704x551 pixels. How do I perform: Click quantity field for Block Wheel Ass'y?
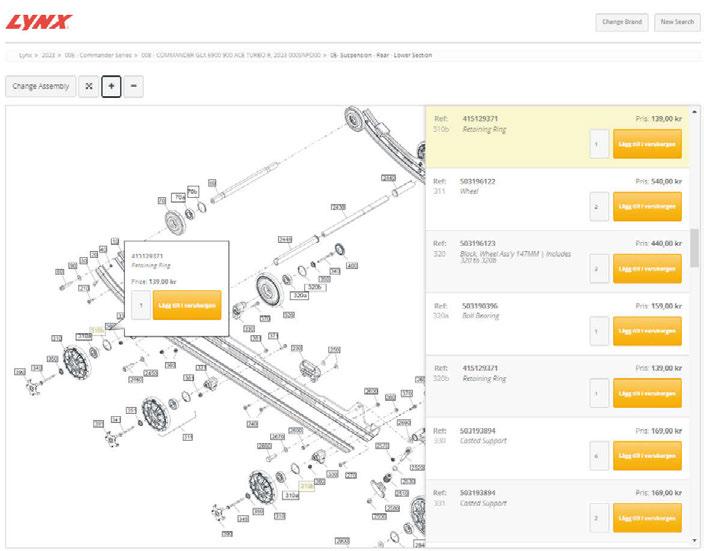point(599,269)
